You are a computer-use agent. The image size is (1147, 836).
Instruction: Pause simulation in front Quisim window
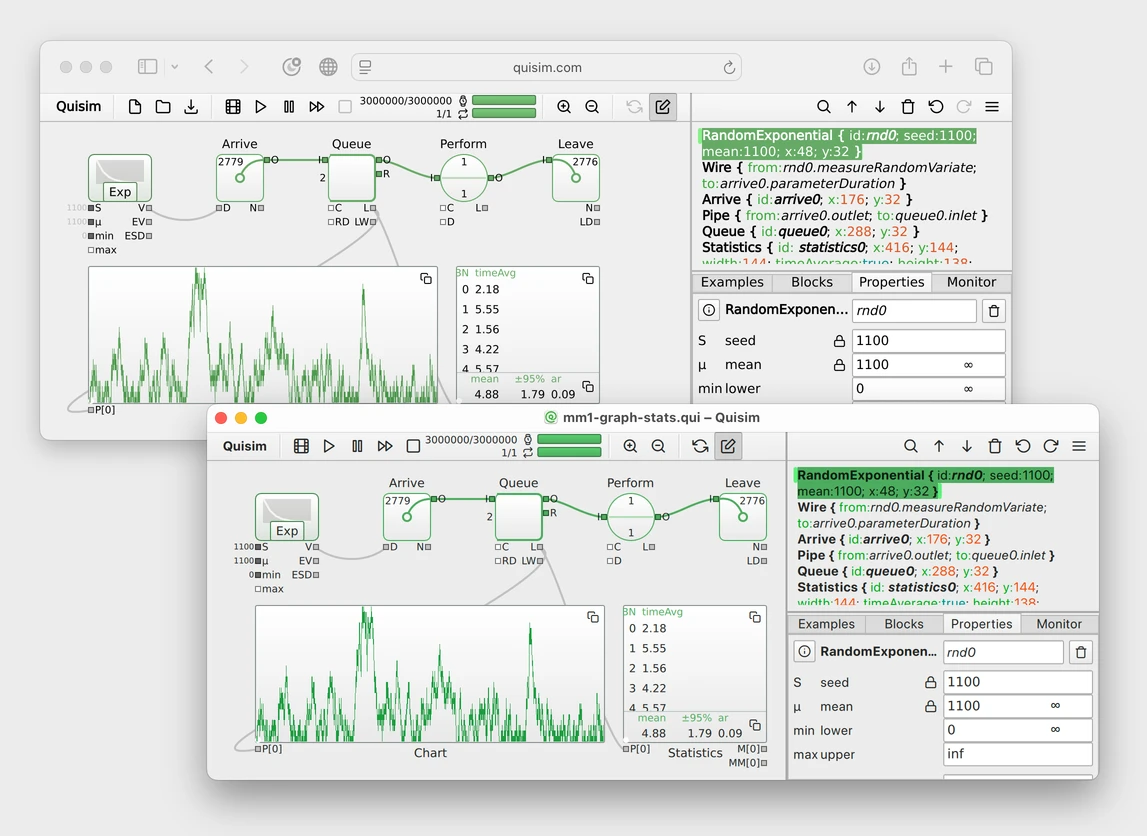pyautogui.click(x=357, y=446)
